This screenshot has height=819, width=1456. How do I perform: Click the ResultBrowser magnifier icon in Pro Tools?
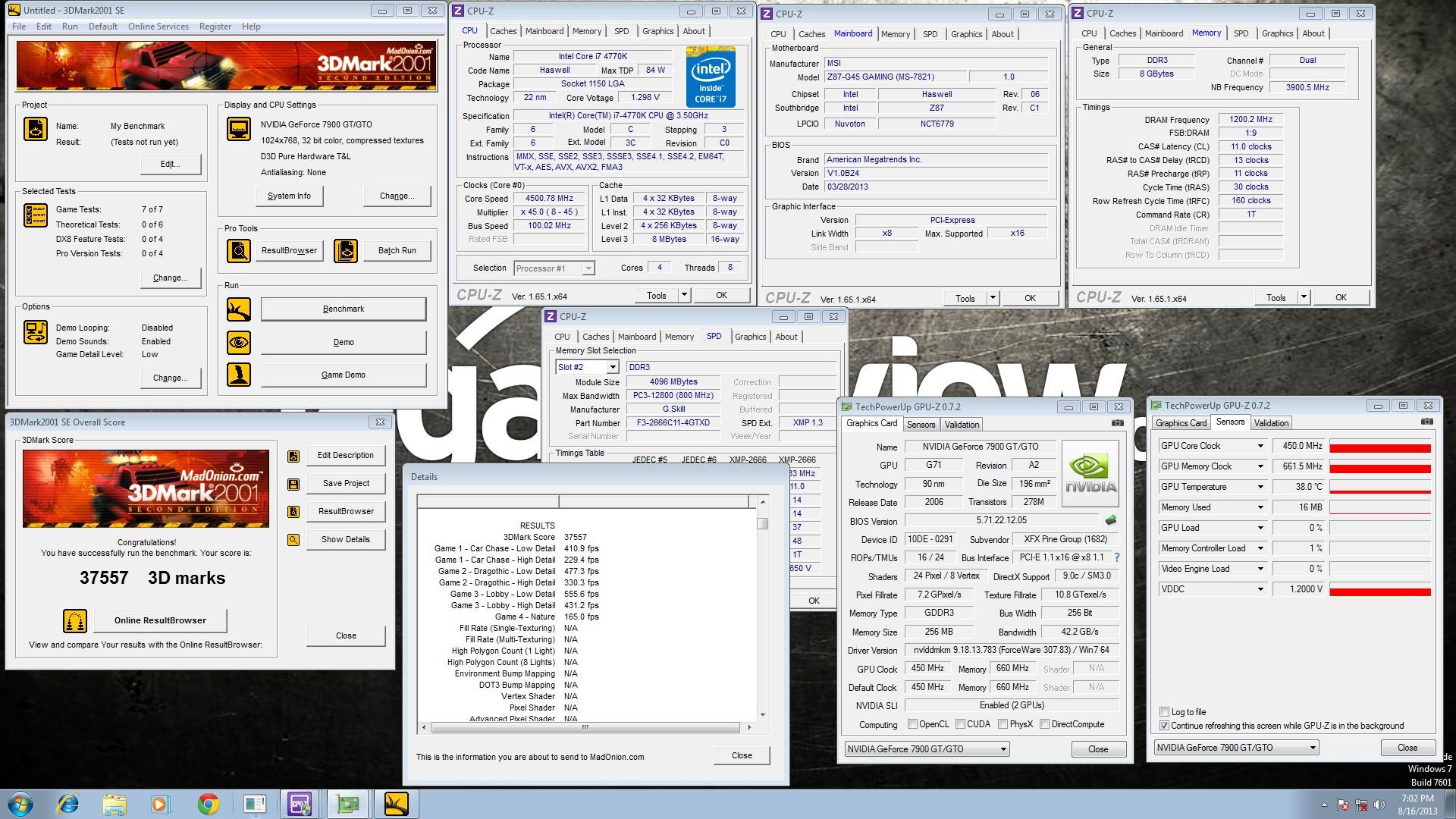pyautogui.click(x=239, y=250)
